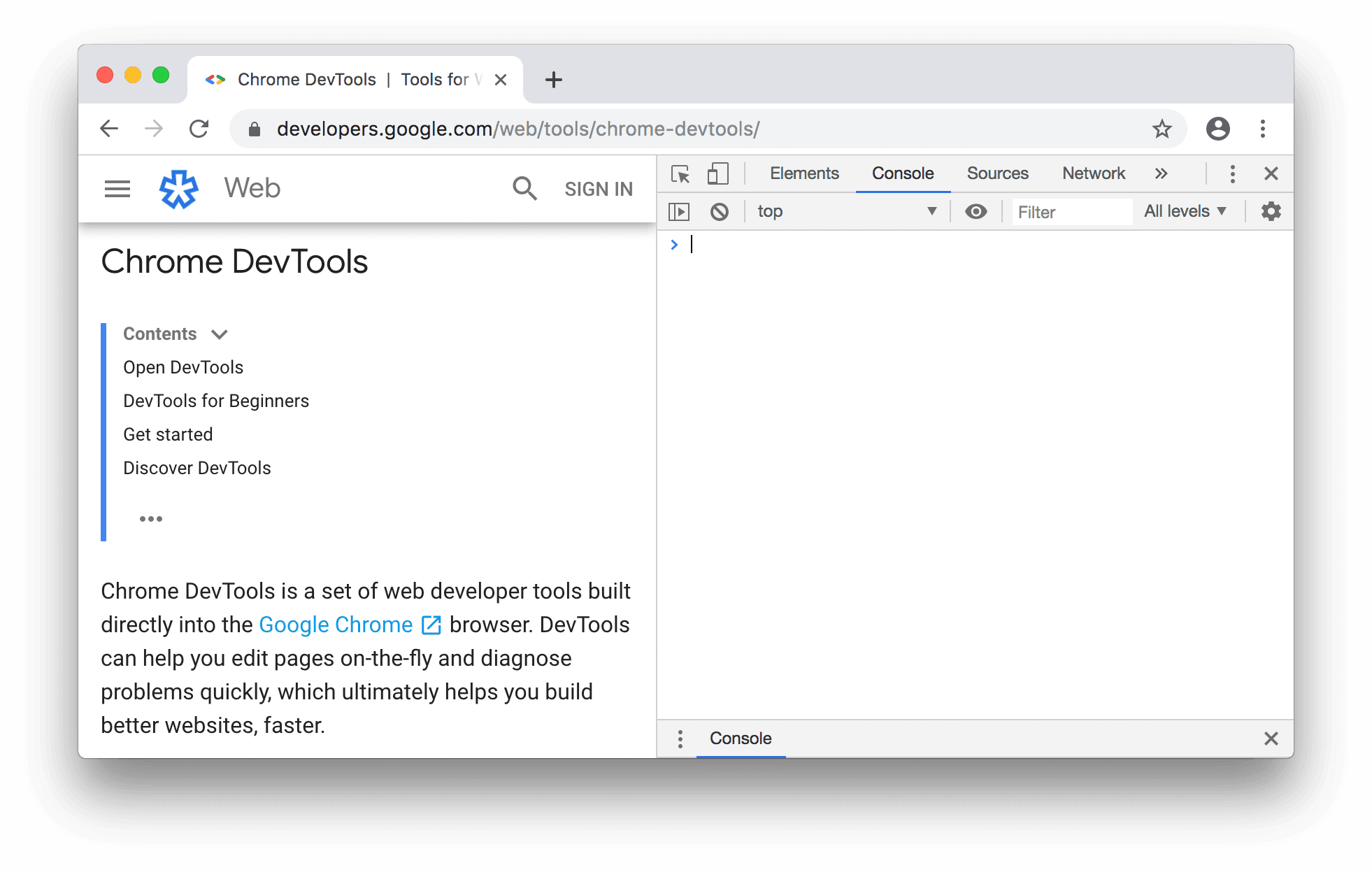Click the DevTools for Beginners menu item
The height and width of the screenshot is (870, 1372).
tap(215, 400)
